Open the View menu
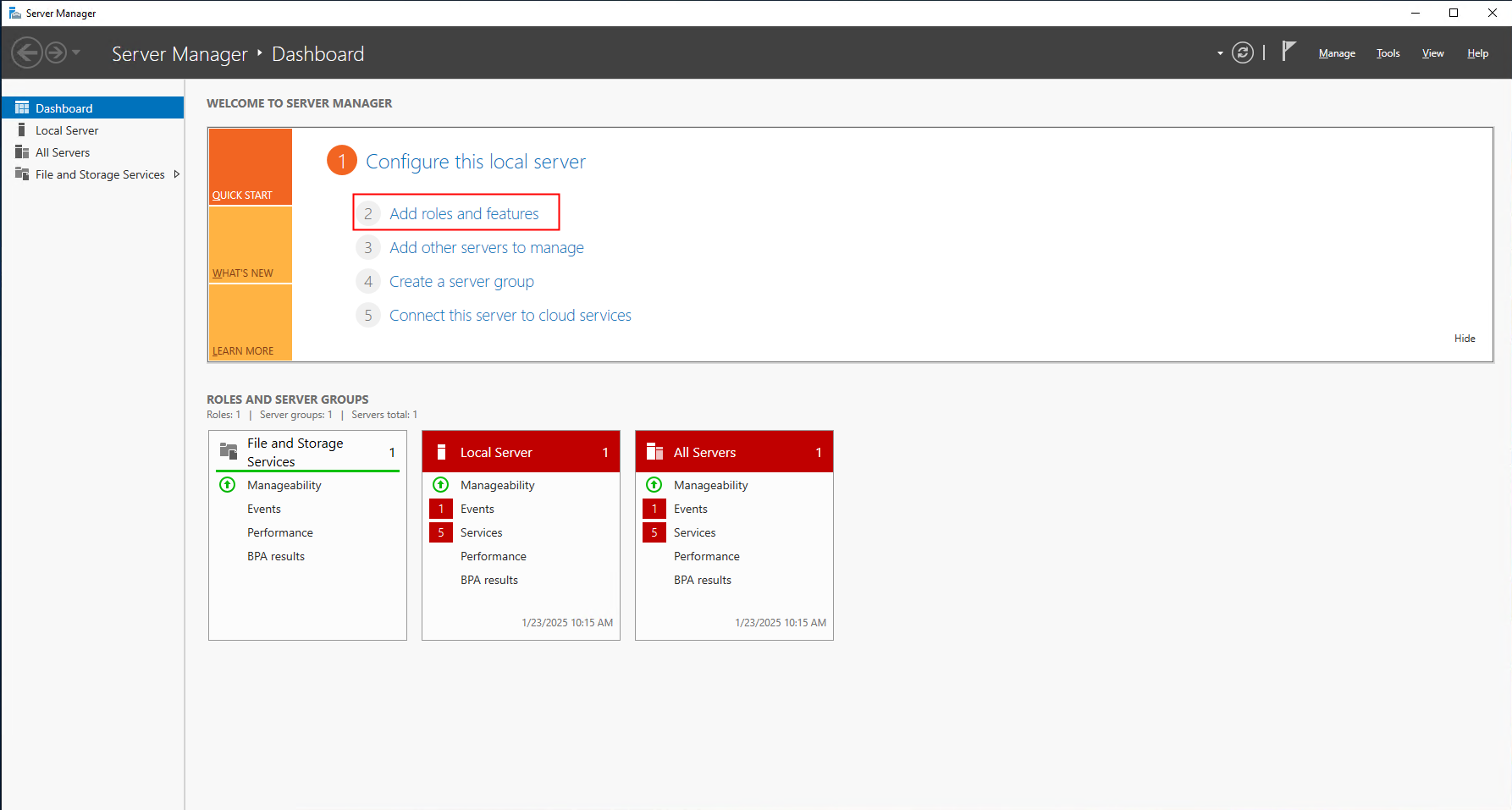Image resolution: width=1512 pixels, height=810 pixels. pos(1432,53)
